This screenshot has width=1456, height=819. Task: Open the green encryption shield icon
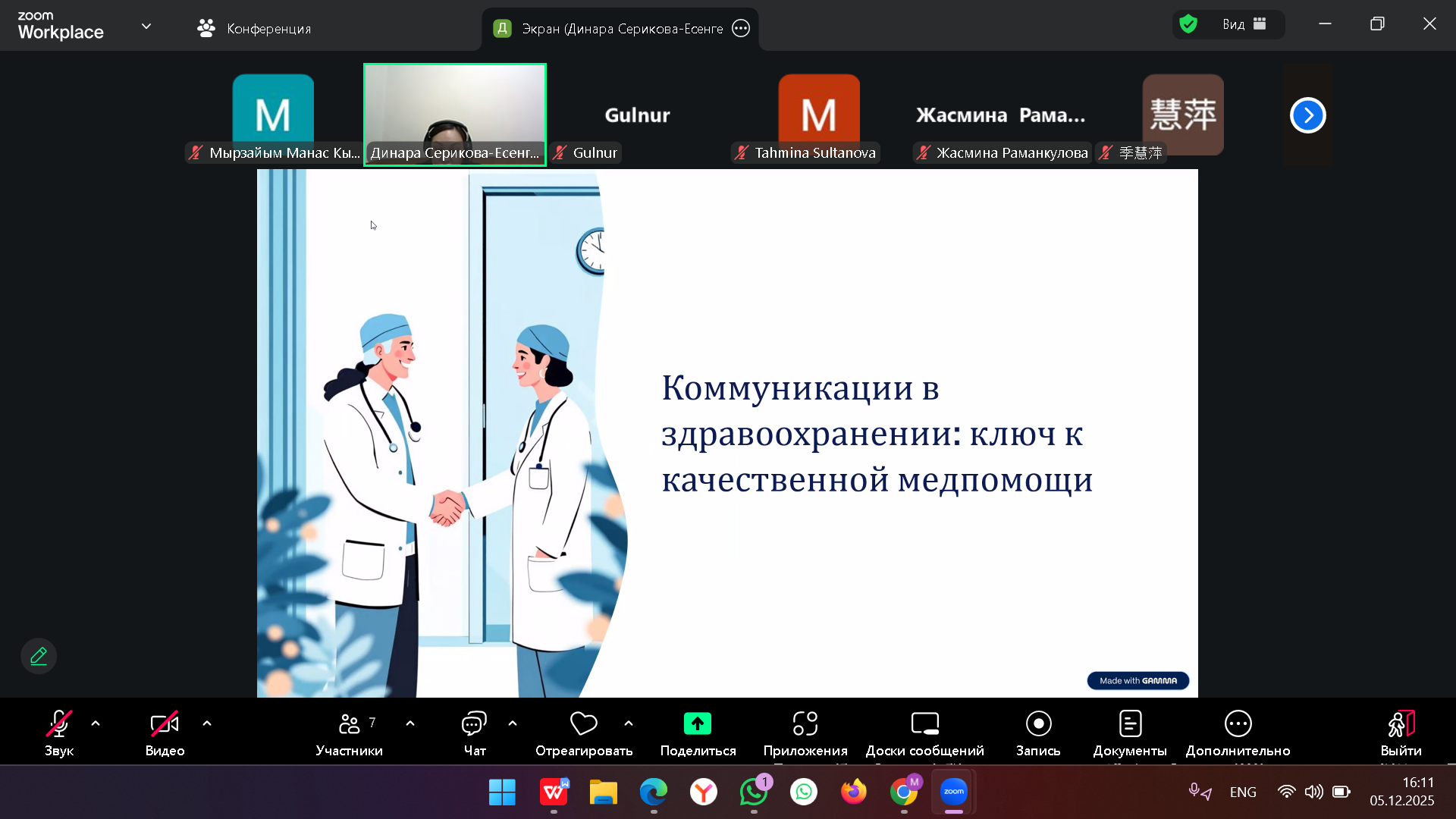[1188, 24]
